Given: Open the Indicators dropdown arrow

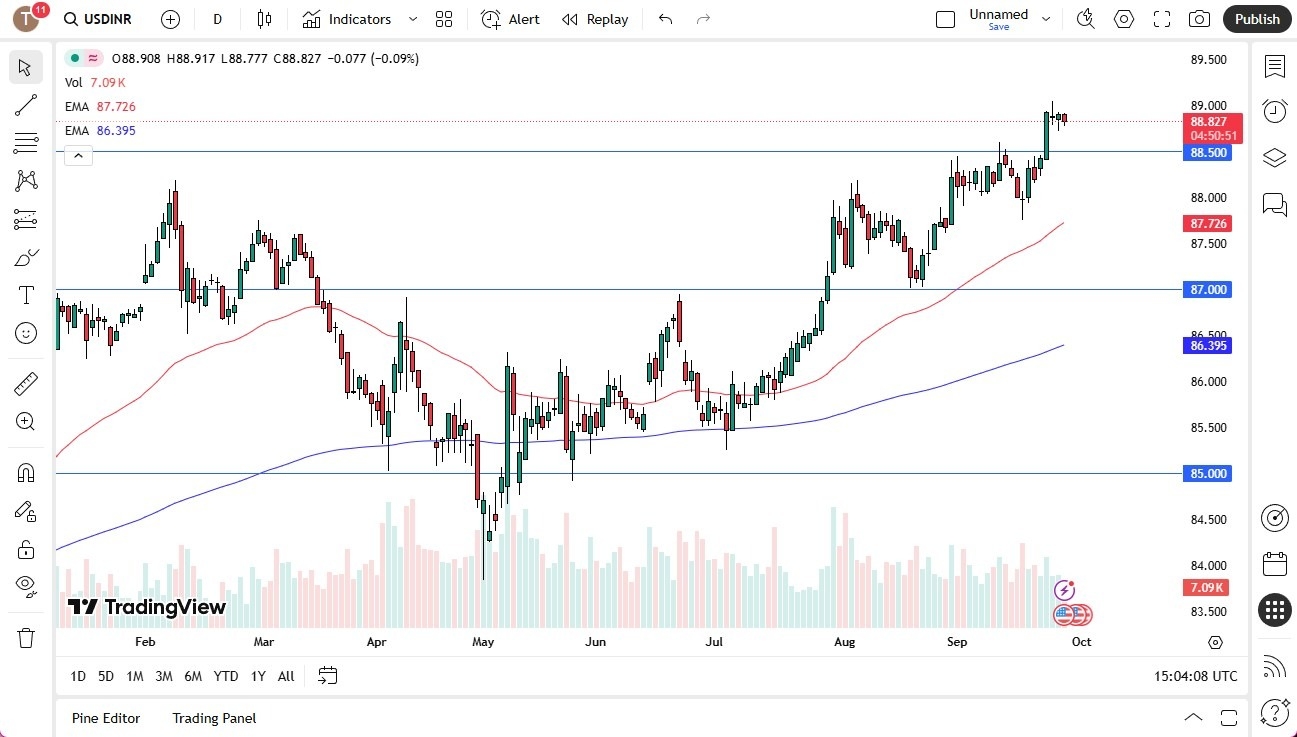Looking at the screenshot, I should coord(412,19).
